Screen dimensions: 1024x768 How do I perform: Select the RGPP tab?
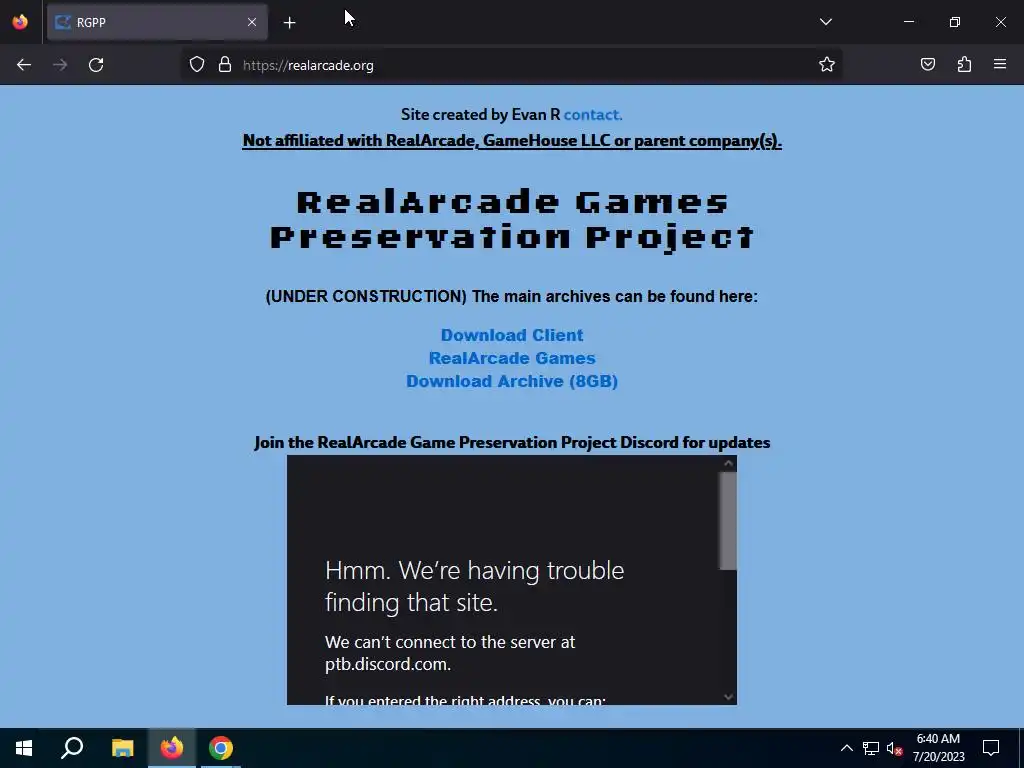coord(157,22)
